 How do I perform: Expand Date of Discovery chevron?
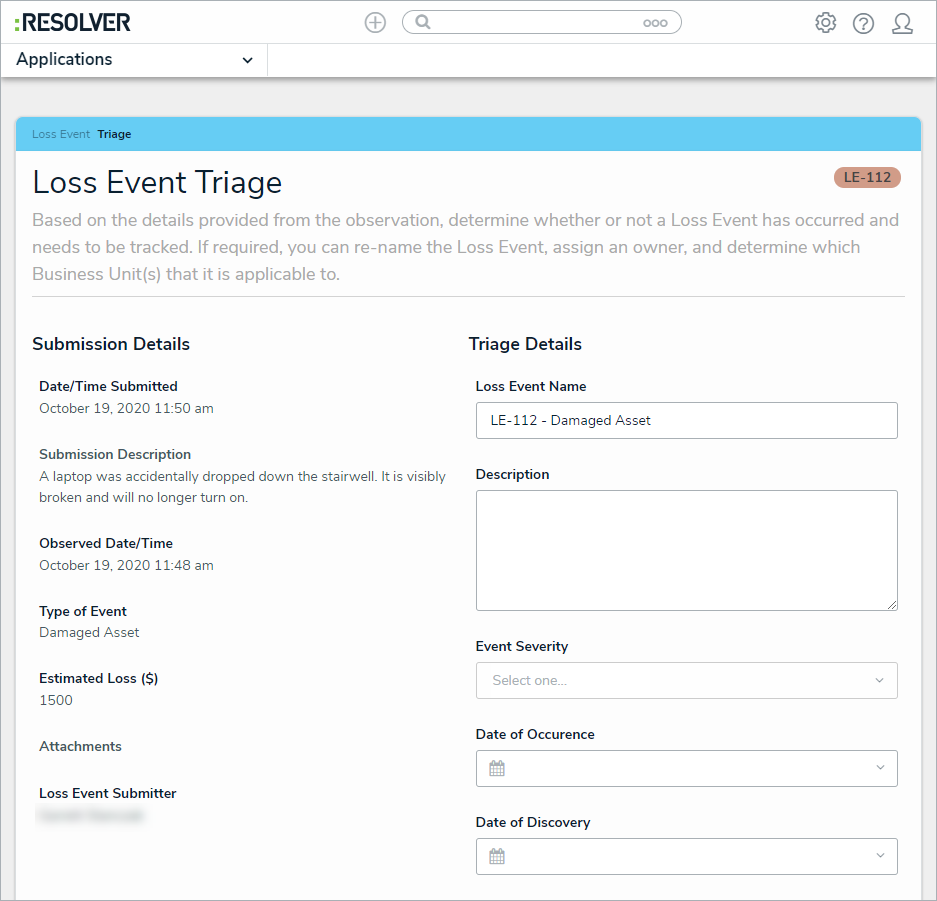point(880,856)
